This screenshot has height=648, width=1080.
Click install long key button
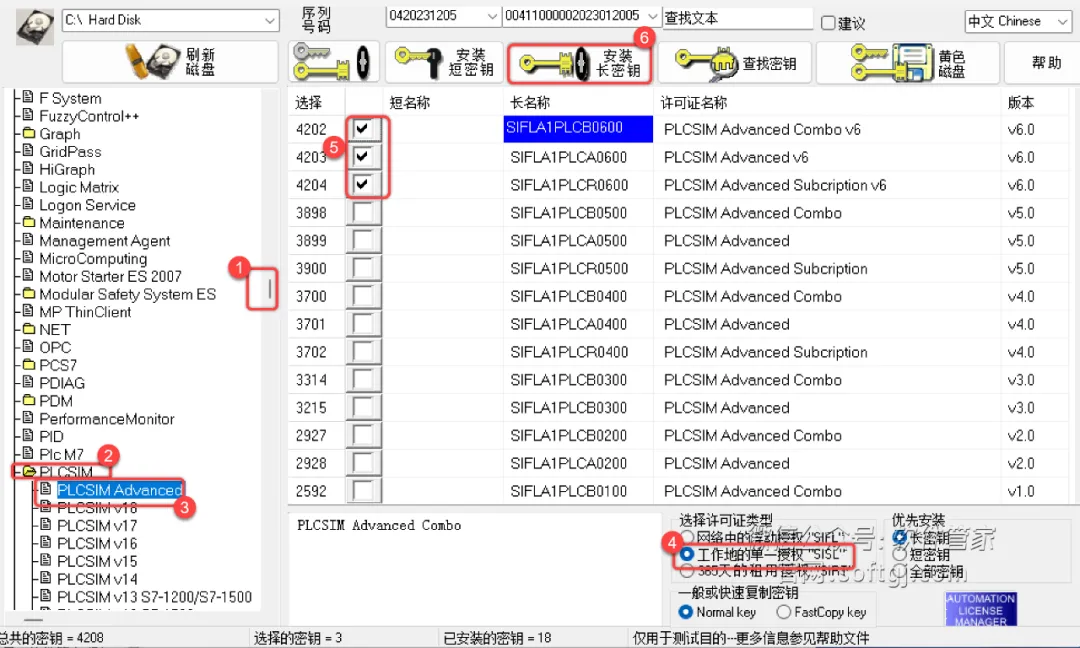(580, 63)
